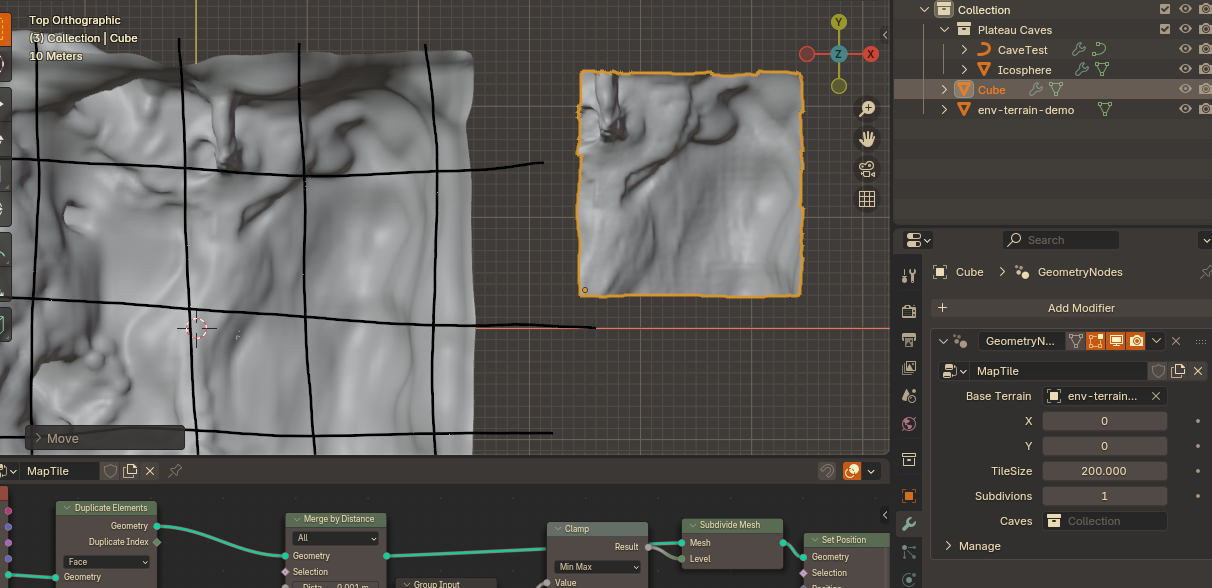Click the fake user shield on MapTile node group
This screenshot has width=1212, height=588.
[1158, 370]
